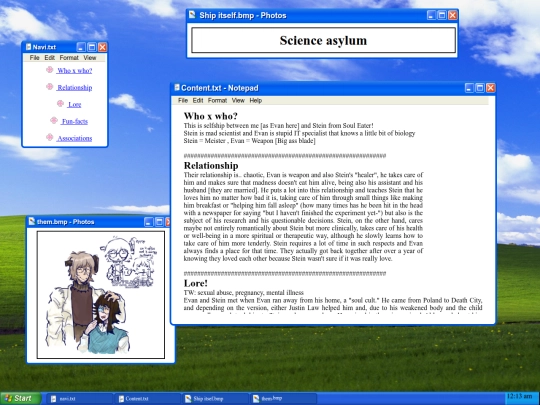Switch to navi.txt in the taskbar
This screenshot has height=405, width=540.
tap(80, 399)
